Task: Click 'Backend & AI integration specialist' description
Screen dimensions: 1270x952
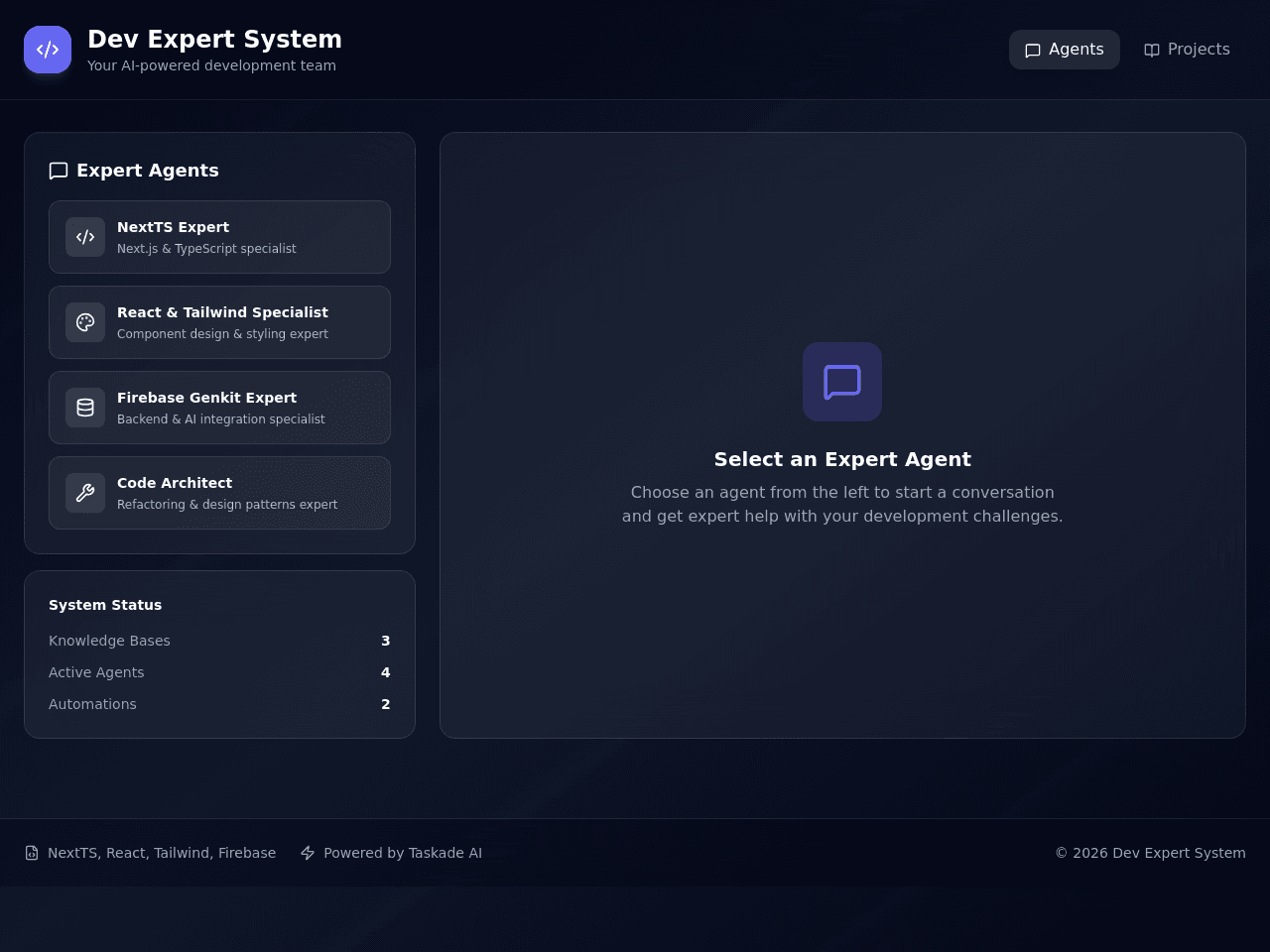Action: click(x=221, y=419)
